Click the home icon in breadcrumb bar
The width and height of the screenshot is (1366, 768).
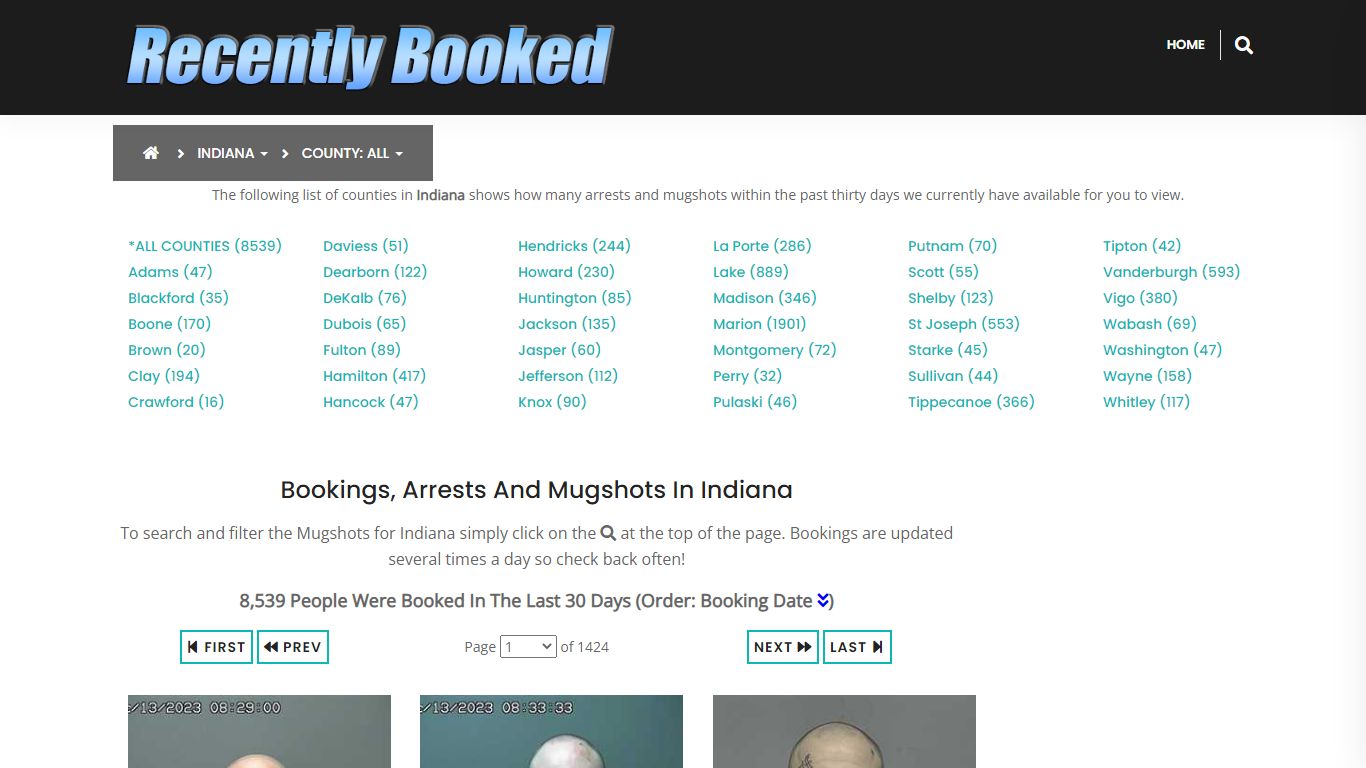tap(151, 153)
